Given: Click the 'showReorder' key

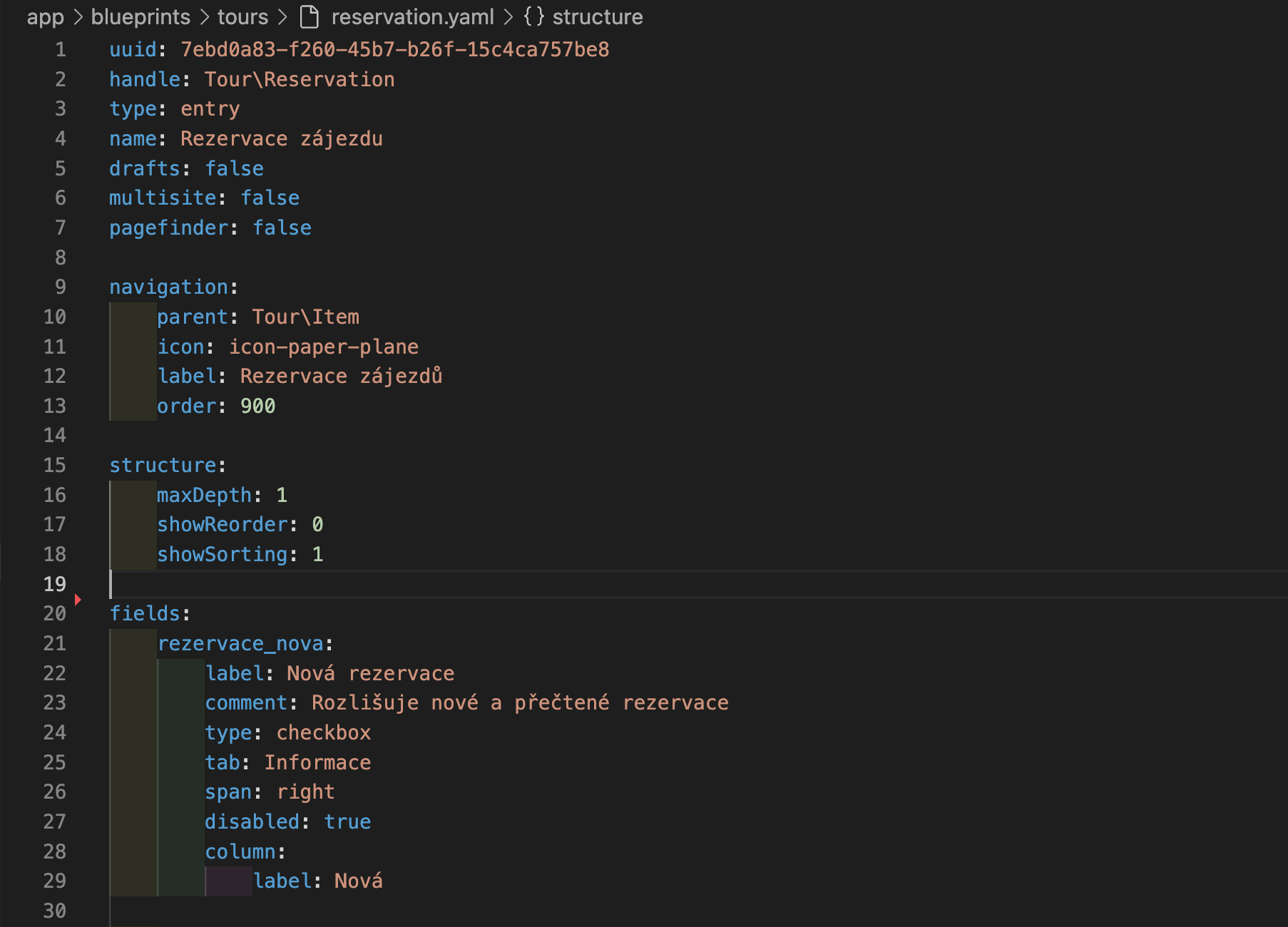Looking at the screenshot, I should 223,524.
